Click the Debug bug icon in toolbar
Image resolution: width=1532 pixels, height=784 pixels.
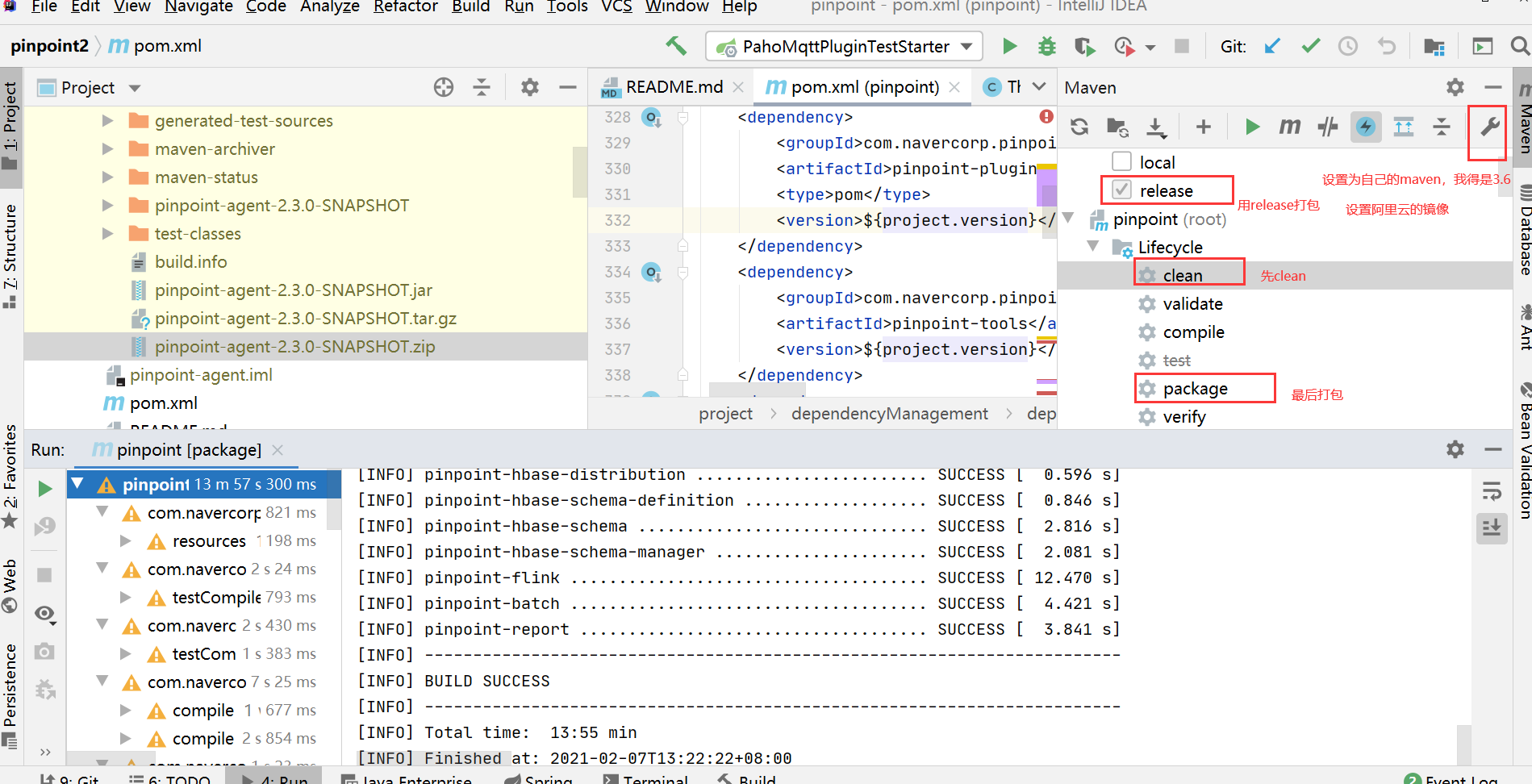pos(1046,46)
